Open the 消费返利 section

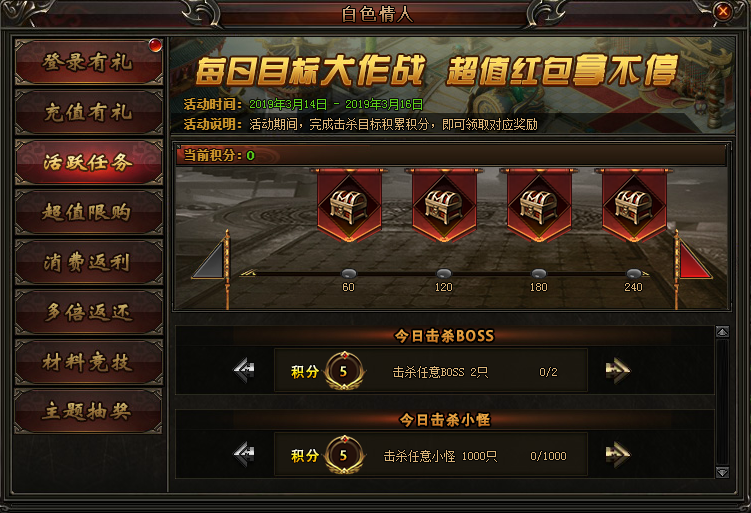click(x=89, y=262)
